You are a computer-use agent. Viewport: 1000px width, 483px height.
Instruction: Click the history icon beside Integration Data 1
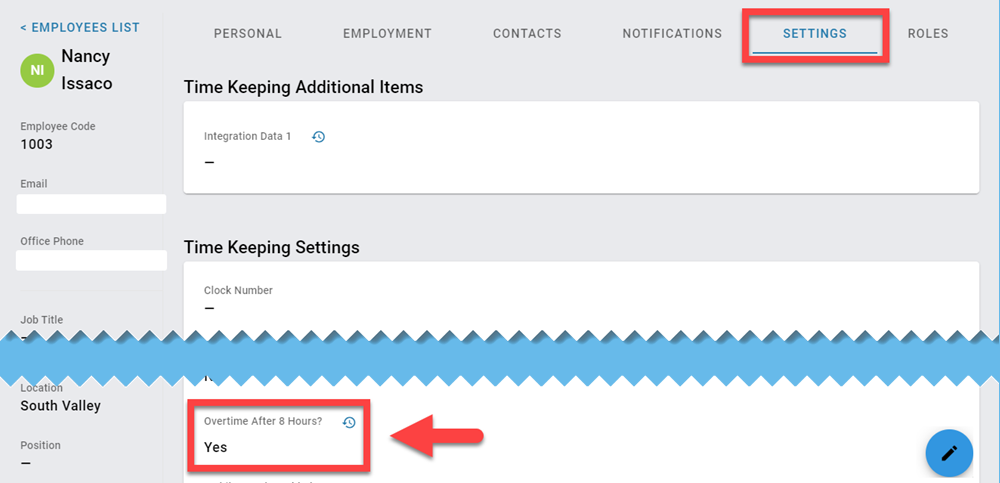coord(318,137)
